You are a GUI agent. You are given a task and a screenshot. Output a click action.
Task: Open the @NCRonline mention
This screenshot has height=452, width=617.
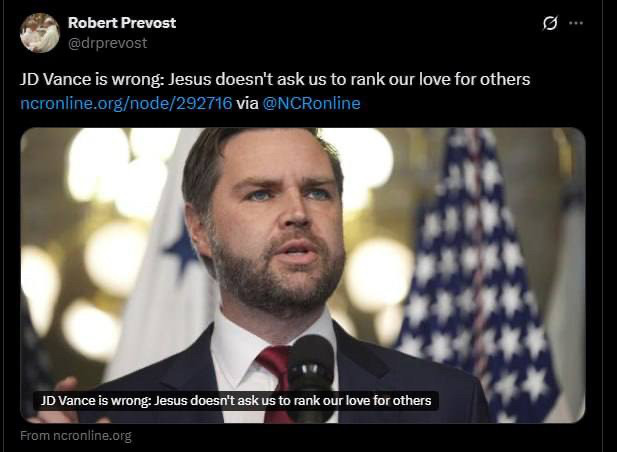point(311,103)
